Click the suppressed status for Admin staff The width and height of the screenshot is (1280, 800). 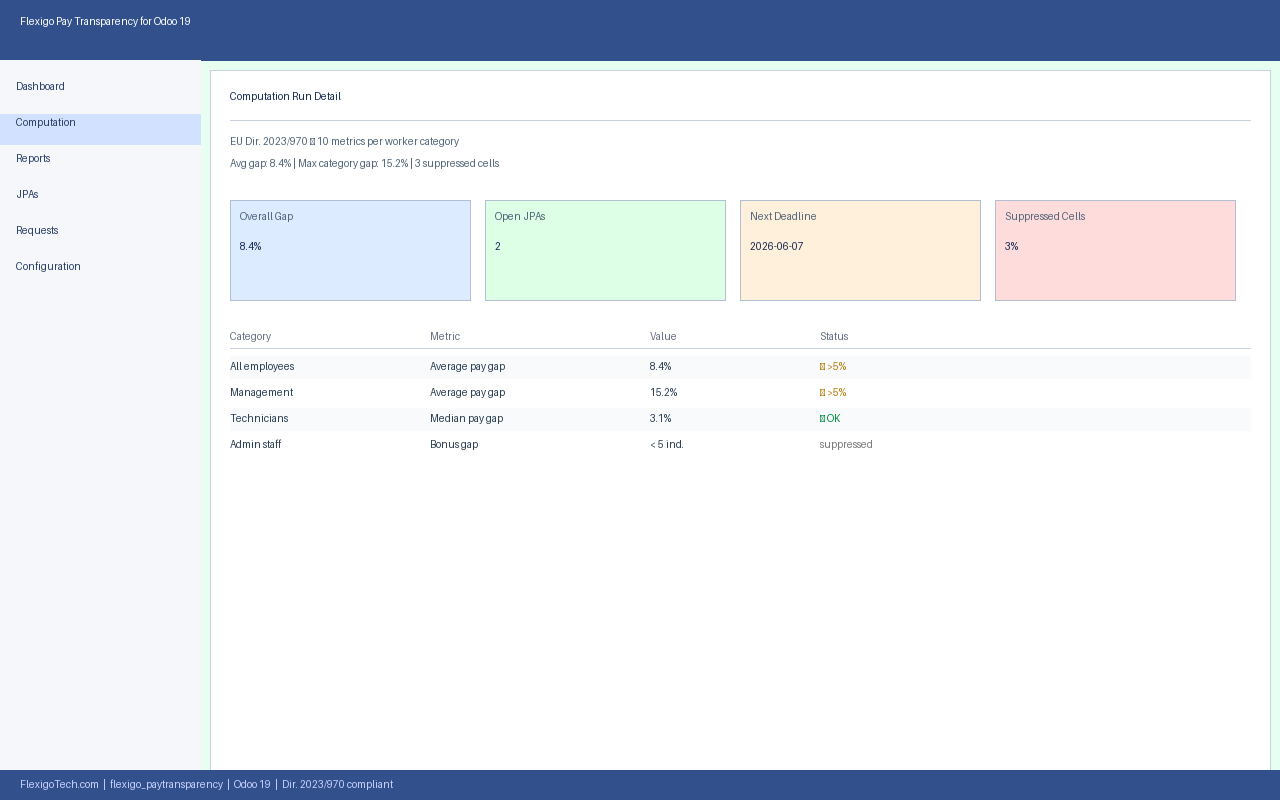click(x=846, y=445)
